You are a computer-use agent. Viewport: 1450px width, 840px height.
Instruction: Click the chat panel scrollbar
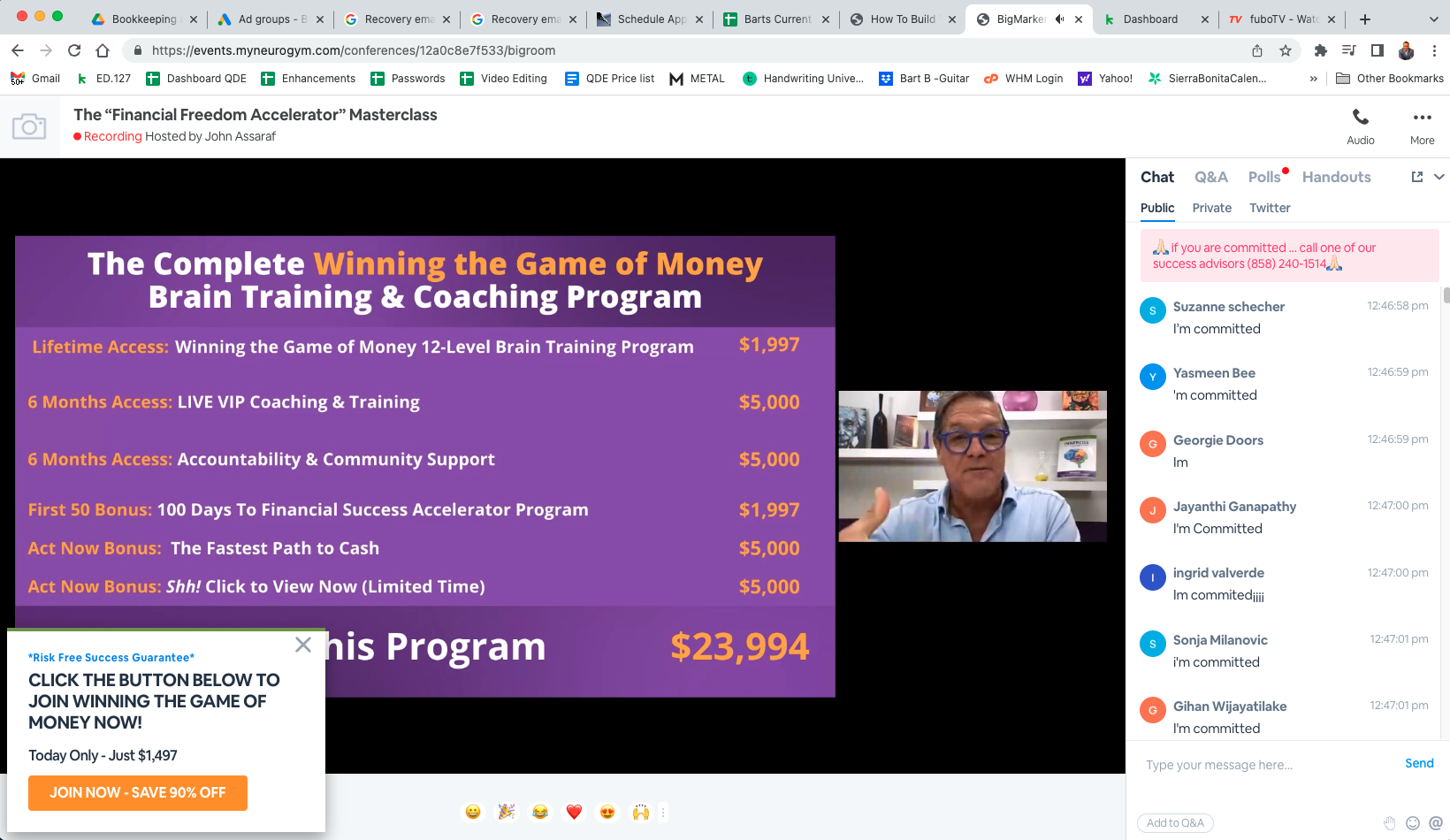pos(1446,295)
